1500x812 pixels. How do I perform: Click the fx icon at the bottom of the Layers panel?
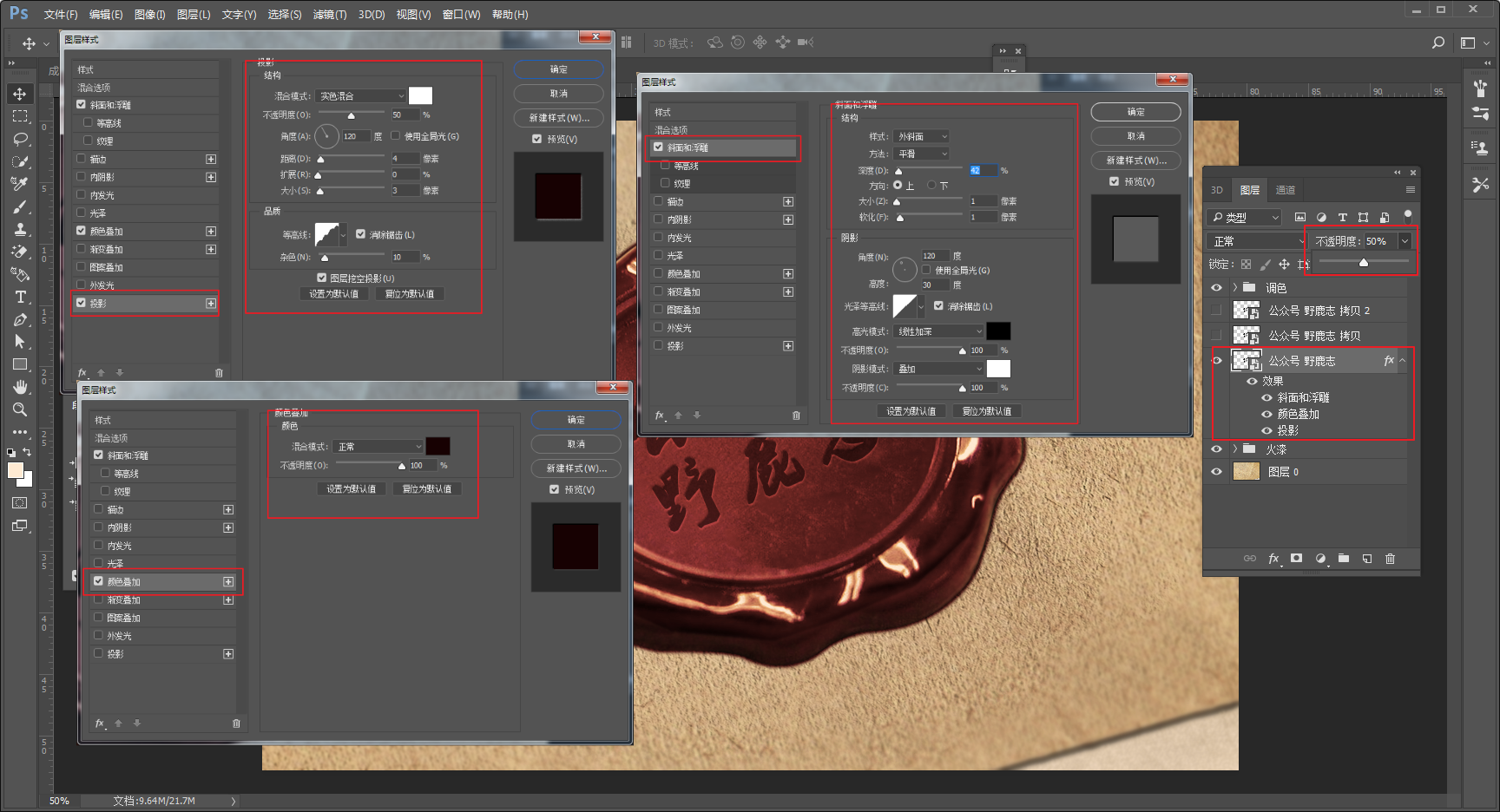click(x=1273, y=559)
